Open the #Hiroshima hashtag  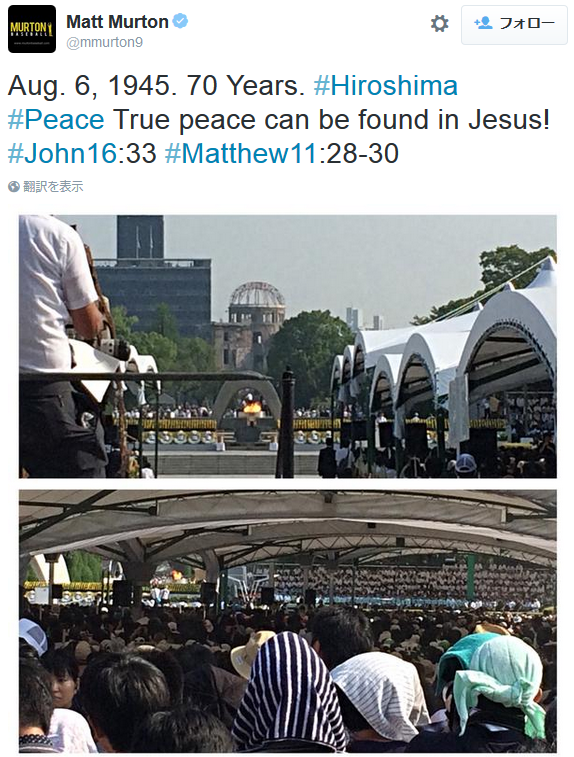pyautogui.click(x=385, y=85)
